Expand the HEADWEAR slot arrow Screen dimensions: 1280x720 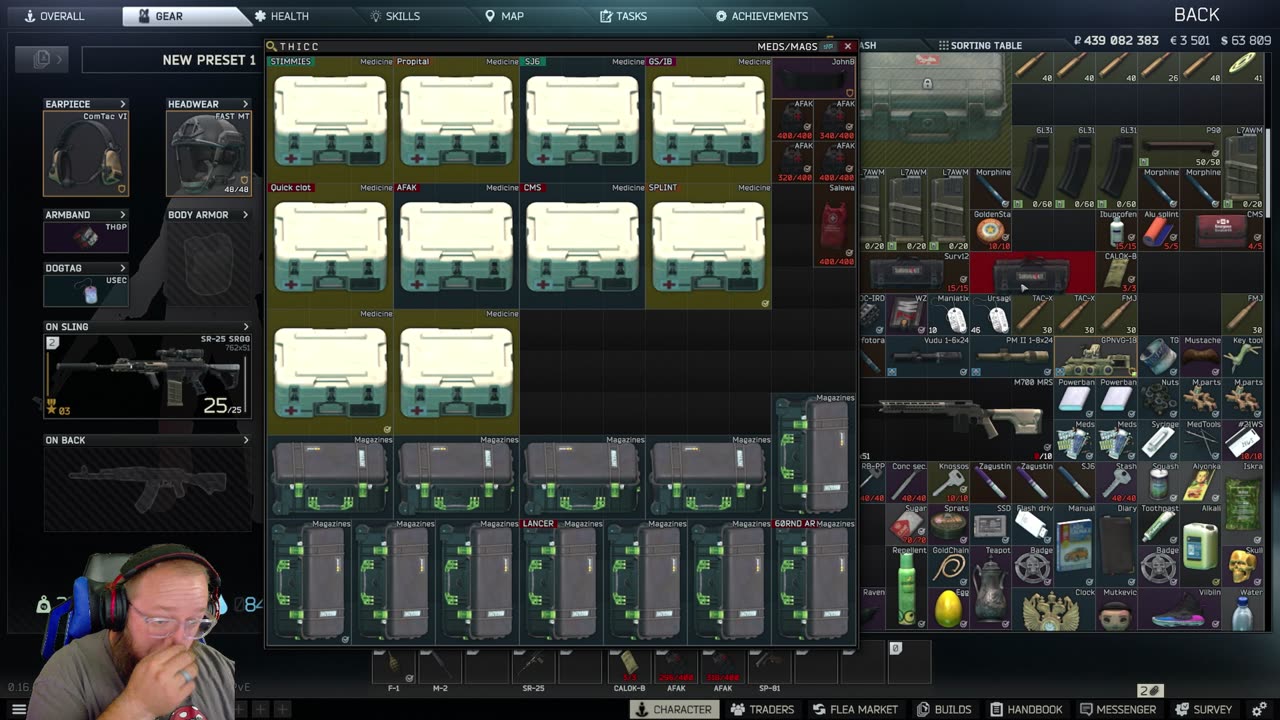click(245, 104)
